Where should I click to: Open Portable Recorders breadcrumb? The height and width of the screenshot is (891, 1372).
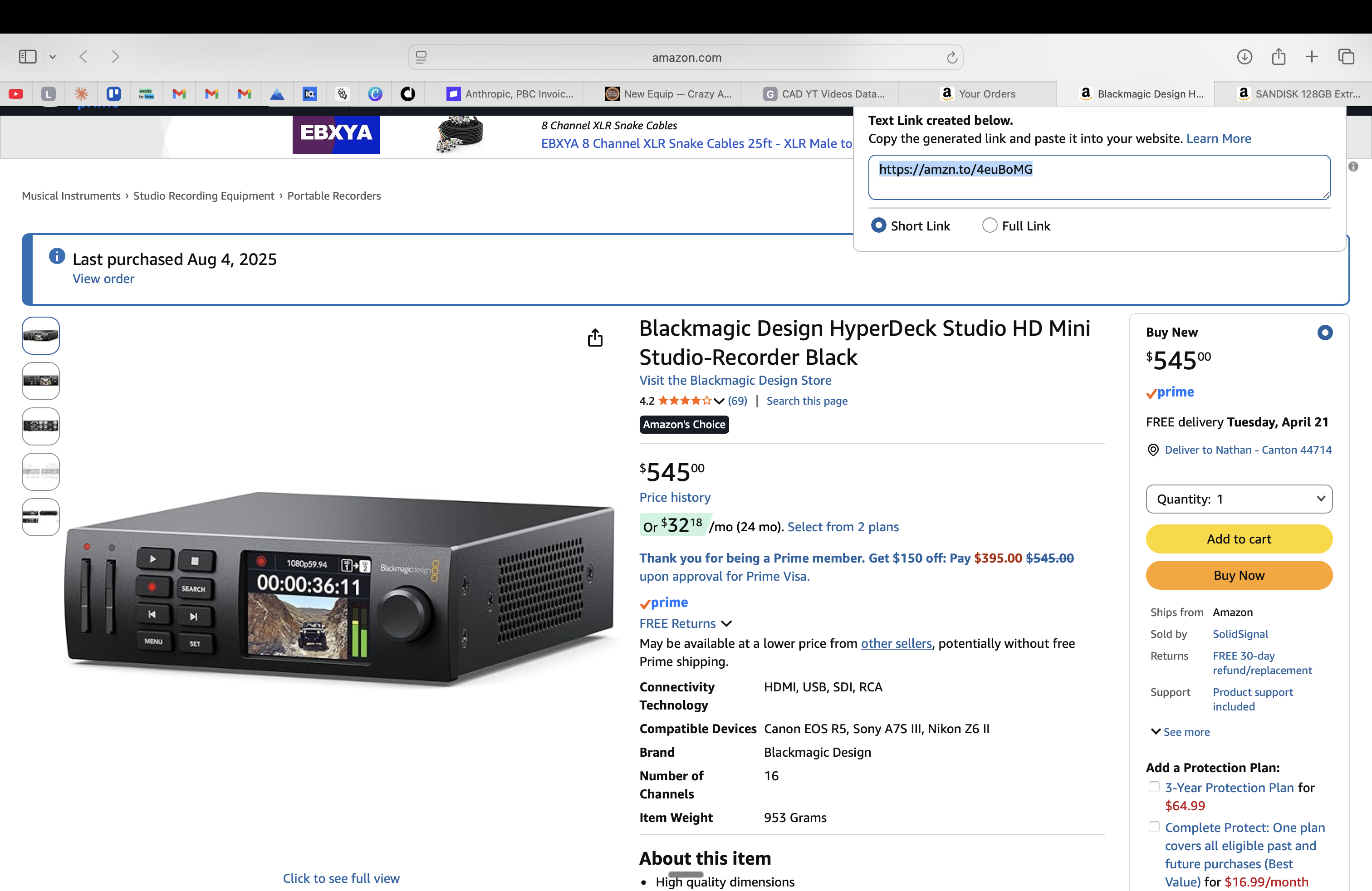334,196
